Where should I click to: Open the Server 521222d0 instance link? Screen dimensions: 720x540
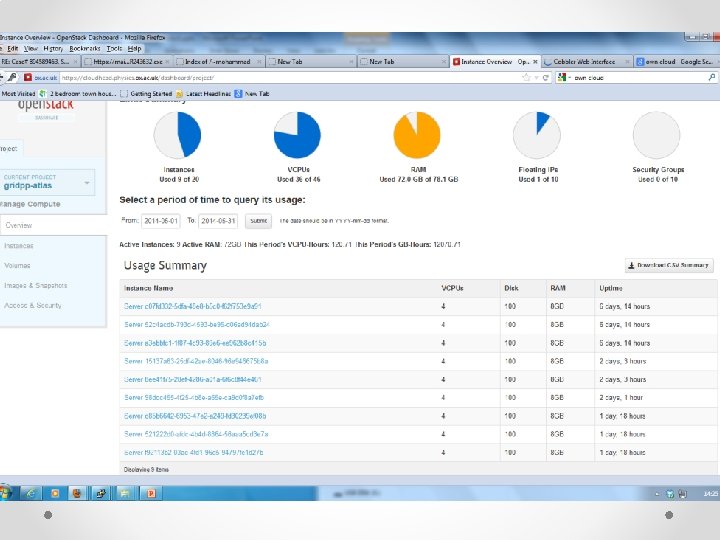coord(196,434)
